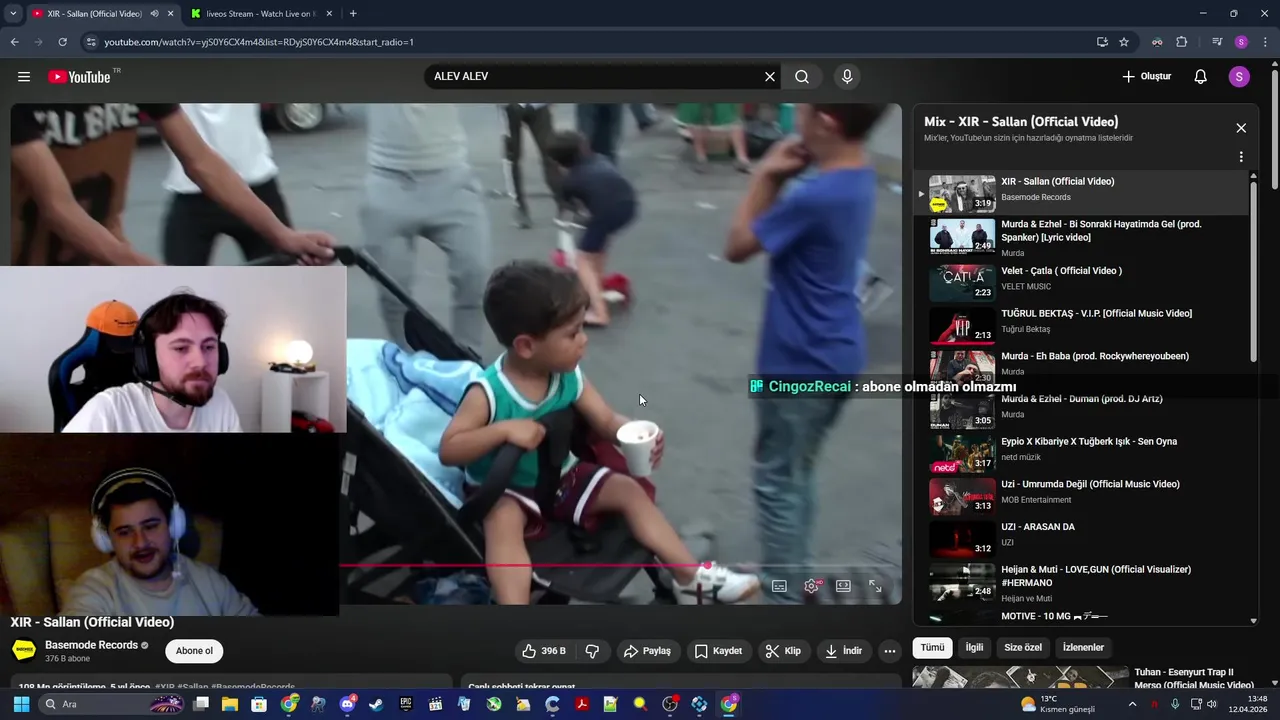
Task: Open a new browser tab with plus
Action: (x=353, y=14)
